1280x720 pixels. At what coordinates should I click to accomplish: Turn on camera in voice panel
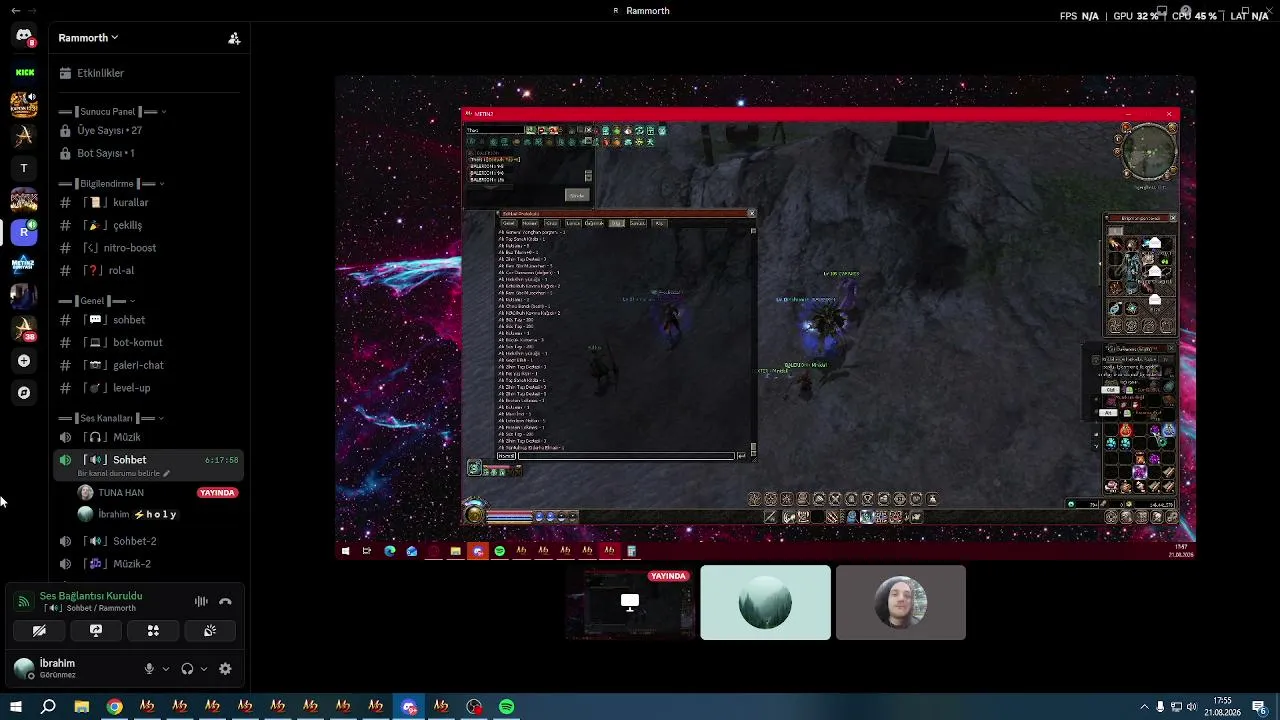point(39,631)
